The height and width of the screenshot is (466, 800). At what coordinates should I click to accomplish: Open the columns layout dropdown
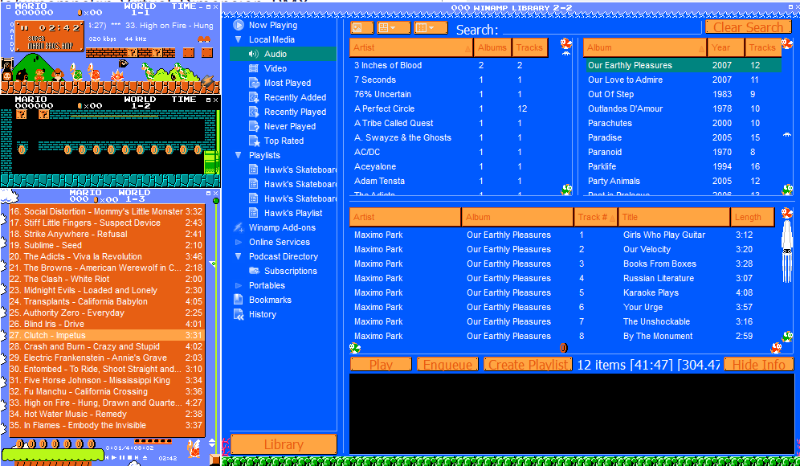[x=431, y=28]
